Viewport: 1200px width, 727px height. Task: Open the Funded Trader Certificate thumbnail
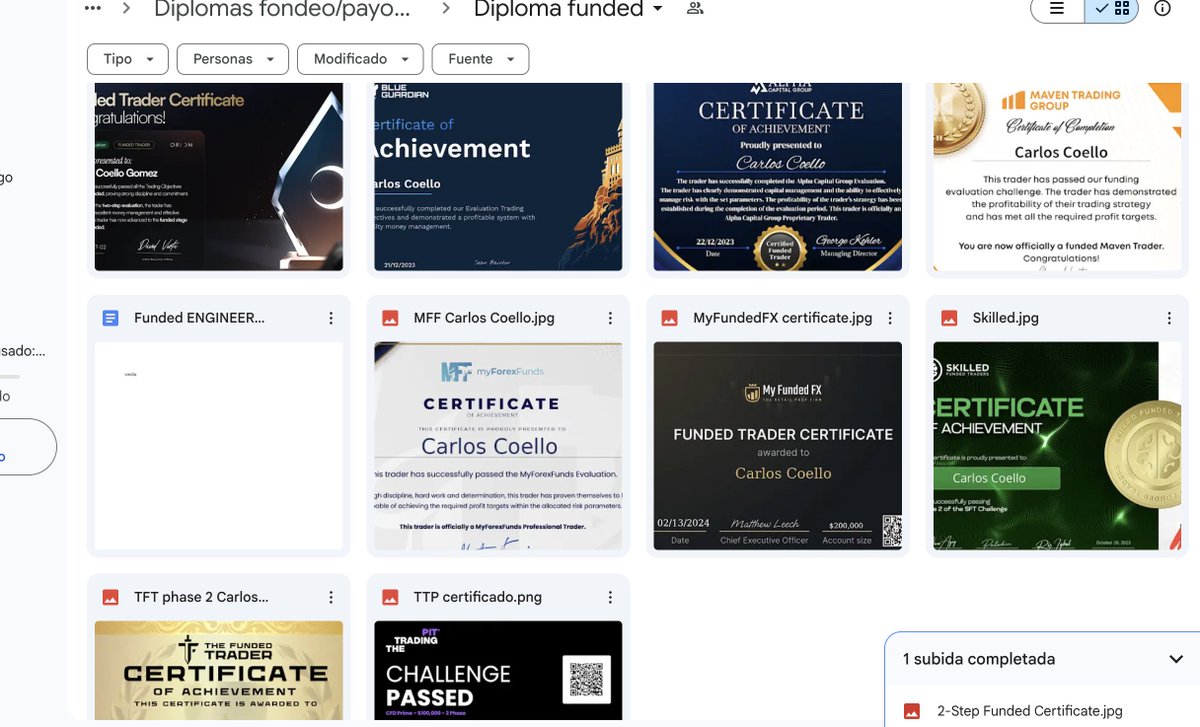219,178
